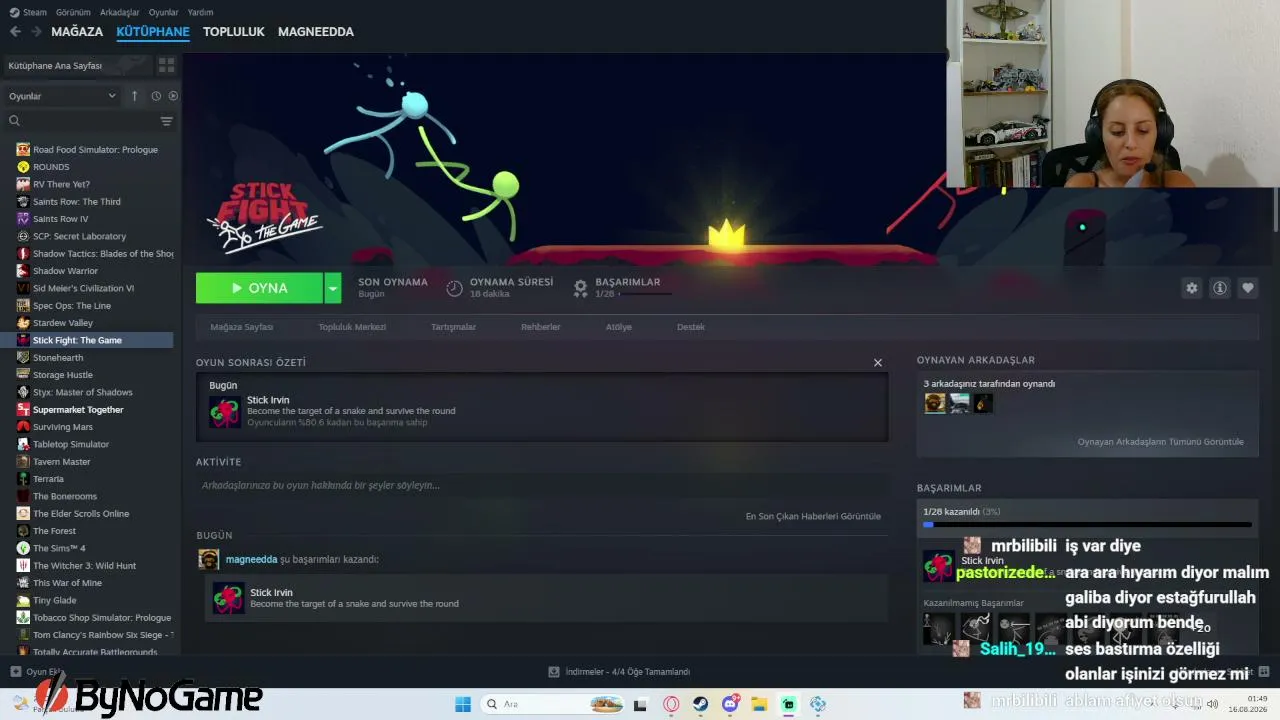
Task: Click the first friend avatar who played
Action: pyautogui.click(x=935, y=403)
